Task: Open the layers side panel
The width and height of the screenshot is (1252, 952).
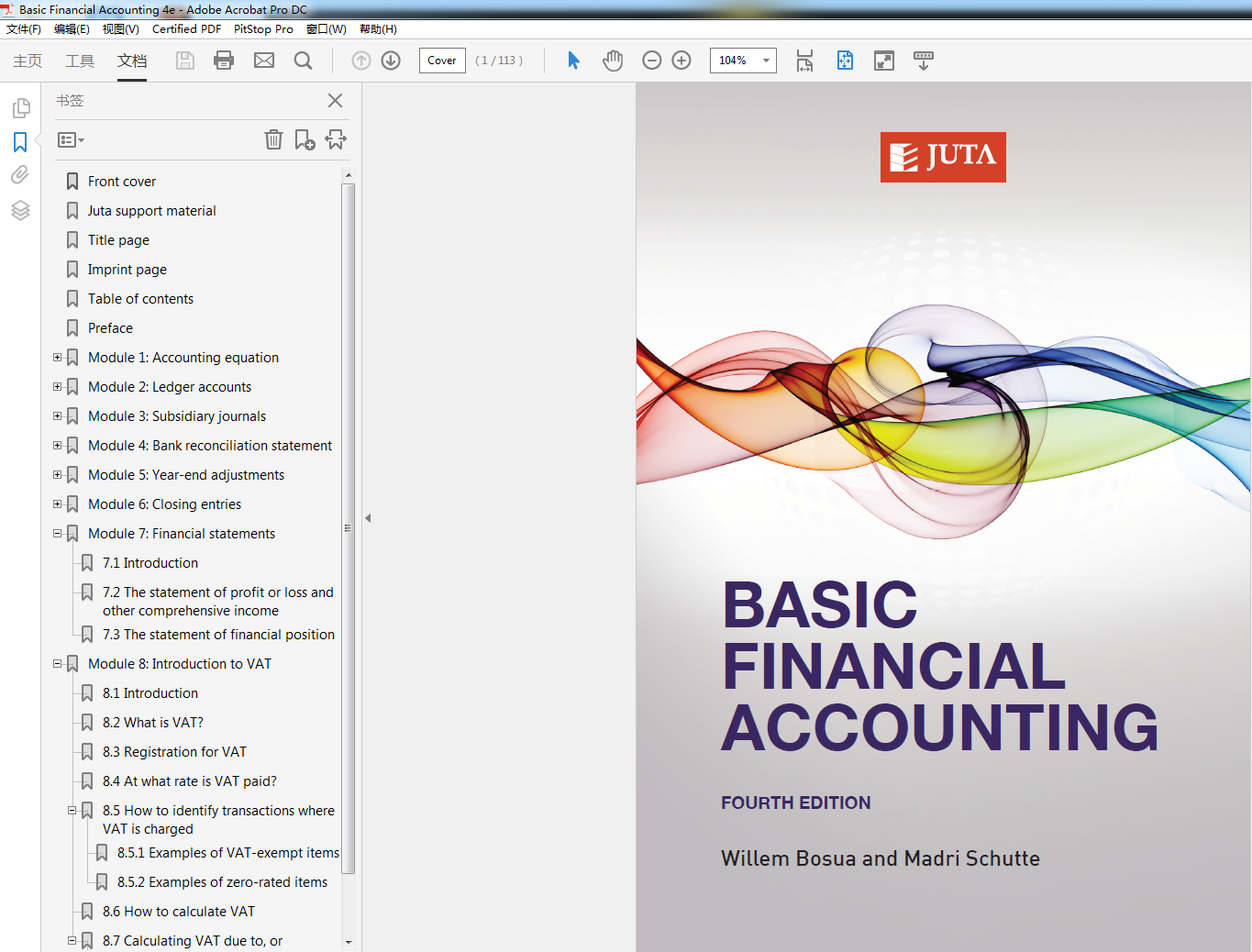Action: tap(20, 210)
